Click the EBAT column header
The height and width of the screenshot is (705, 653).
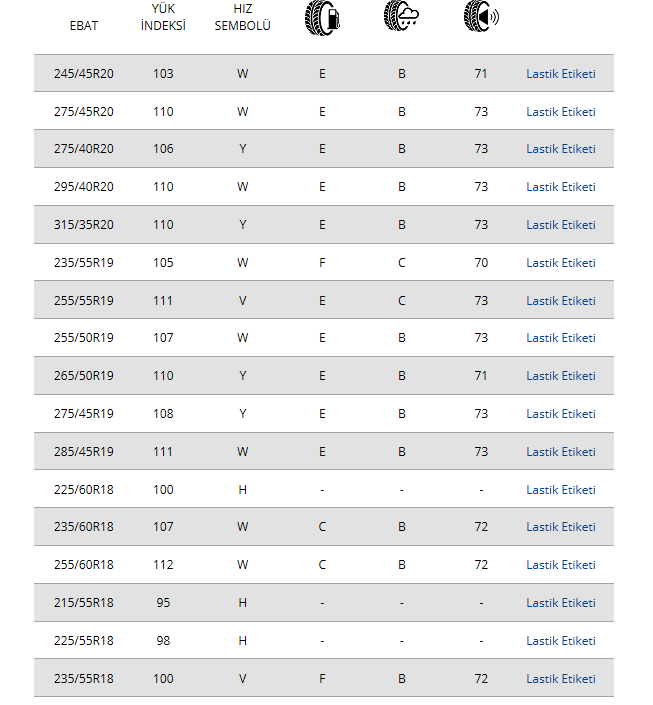[x=84, y=25]
